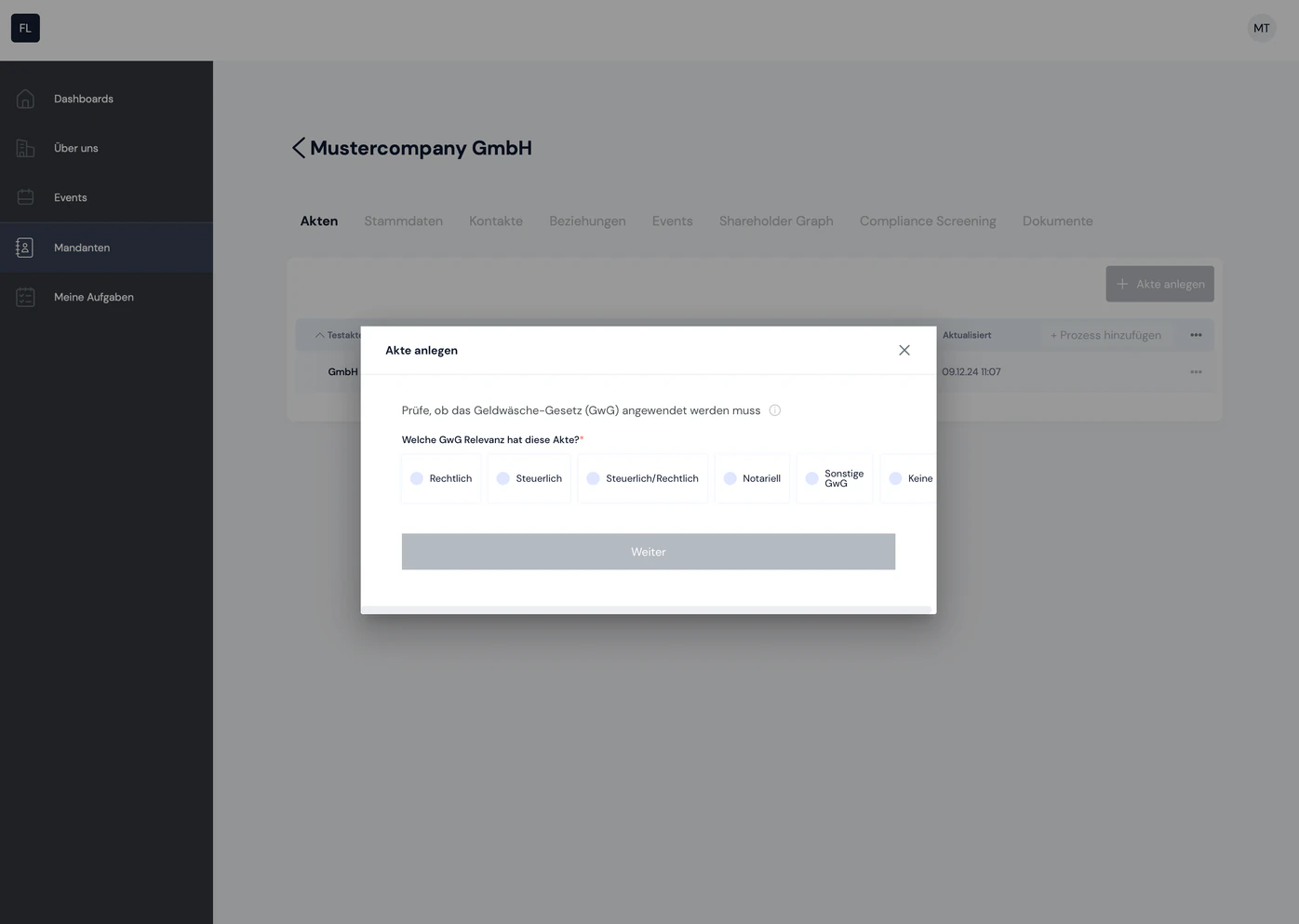Click the Dashboards home icon
Screen dimensions: 1299x924
[x=25, y=99]
